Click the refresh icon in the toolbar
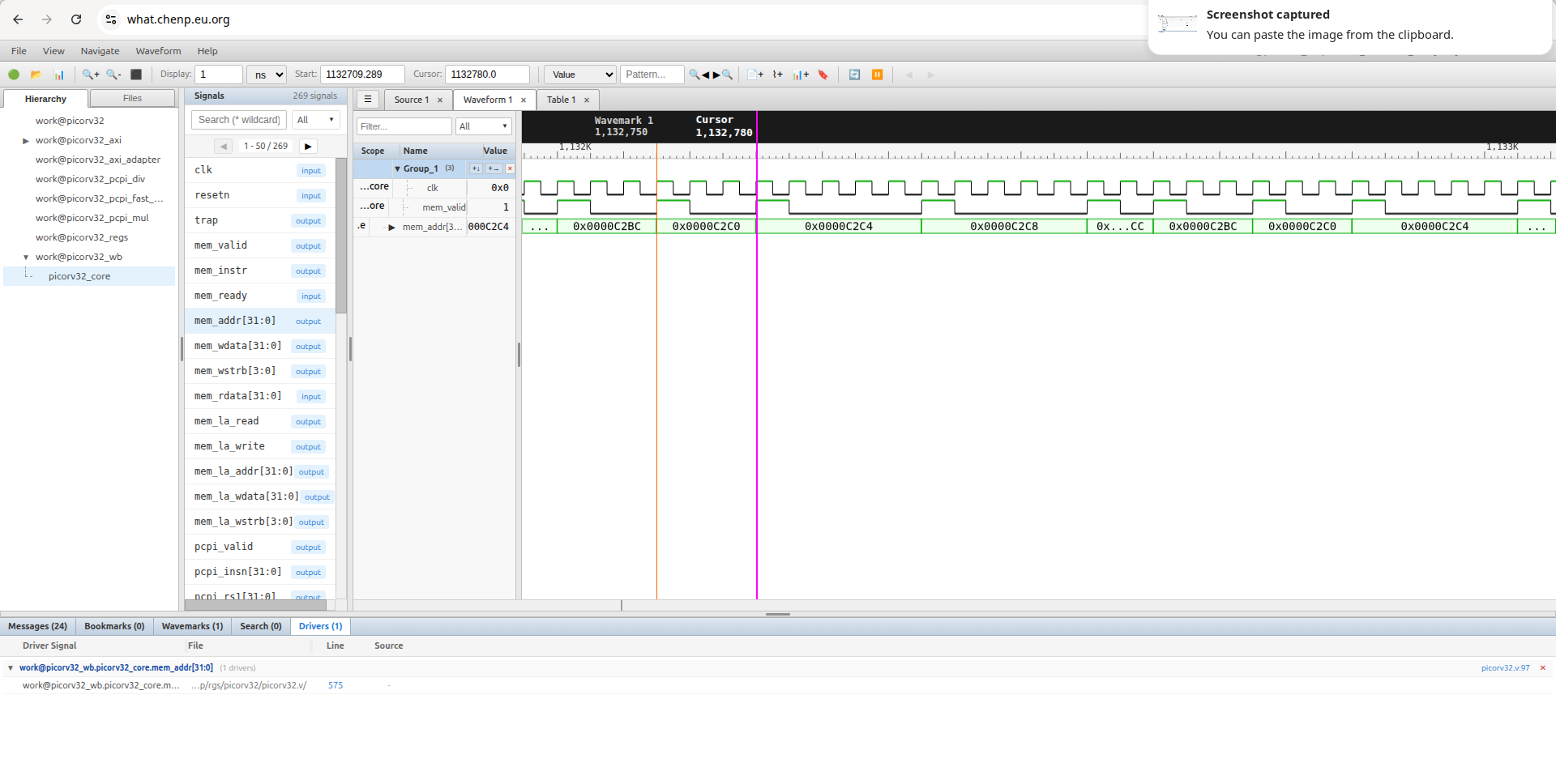The image size is (1556, 784). pos(854,75)
